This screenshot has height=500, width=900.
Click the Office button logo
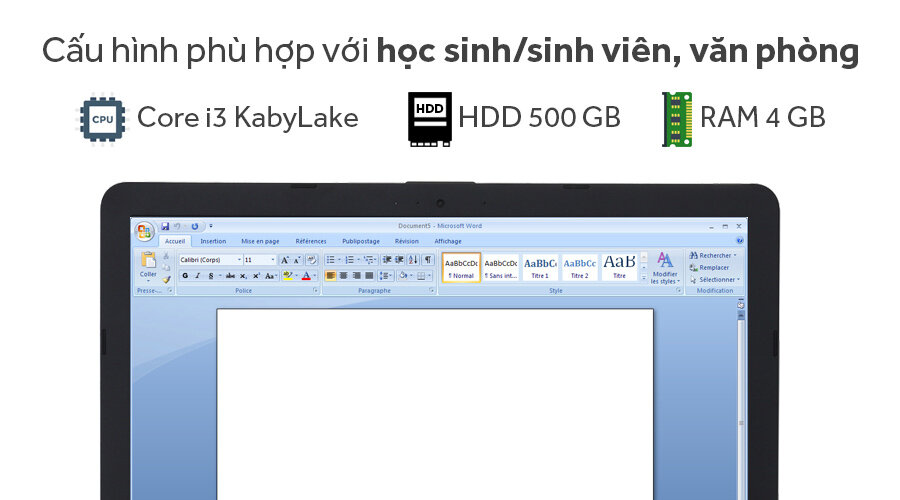point(144,230)
